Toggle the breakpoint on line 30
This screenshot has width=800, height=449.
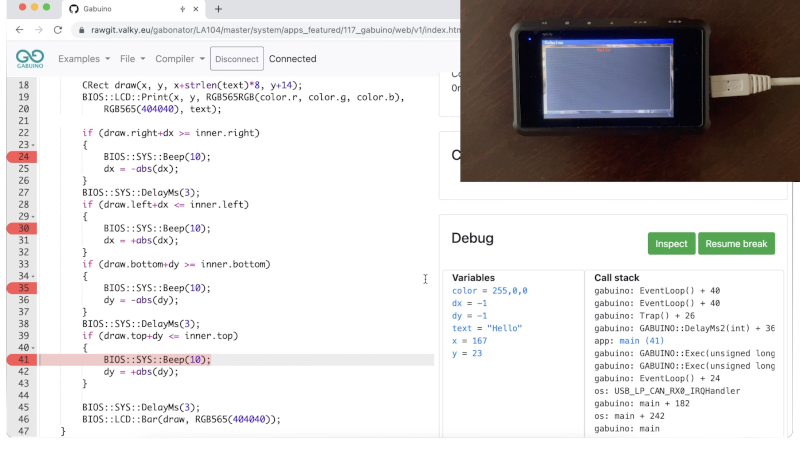(21, 228)
